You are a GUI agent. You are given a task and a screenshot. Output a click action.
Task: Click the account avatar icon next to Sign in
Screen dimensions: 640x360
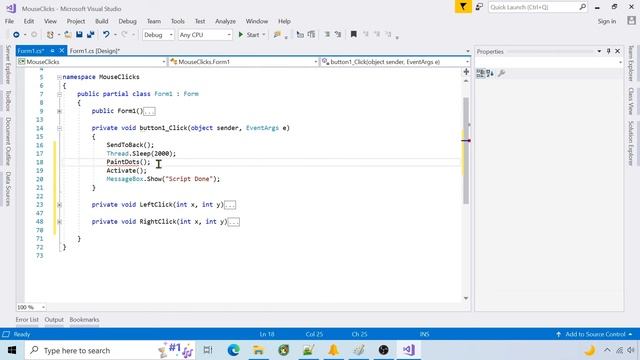[631, 20]
